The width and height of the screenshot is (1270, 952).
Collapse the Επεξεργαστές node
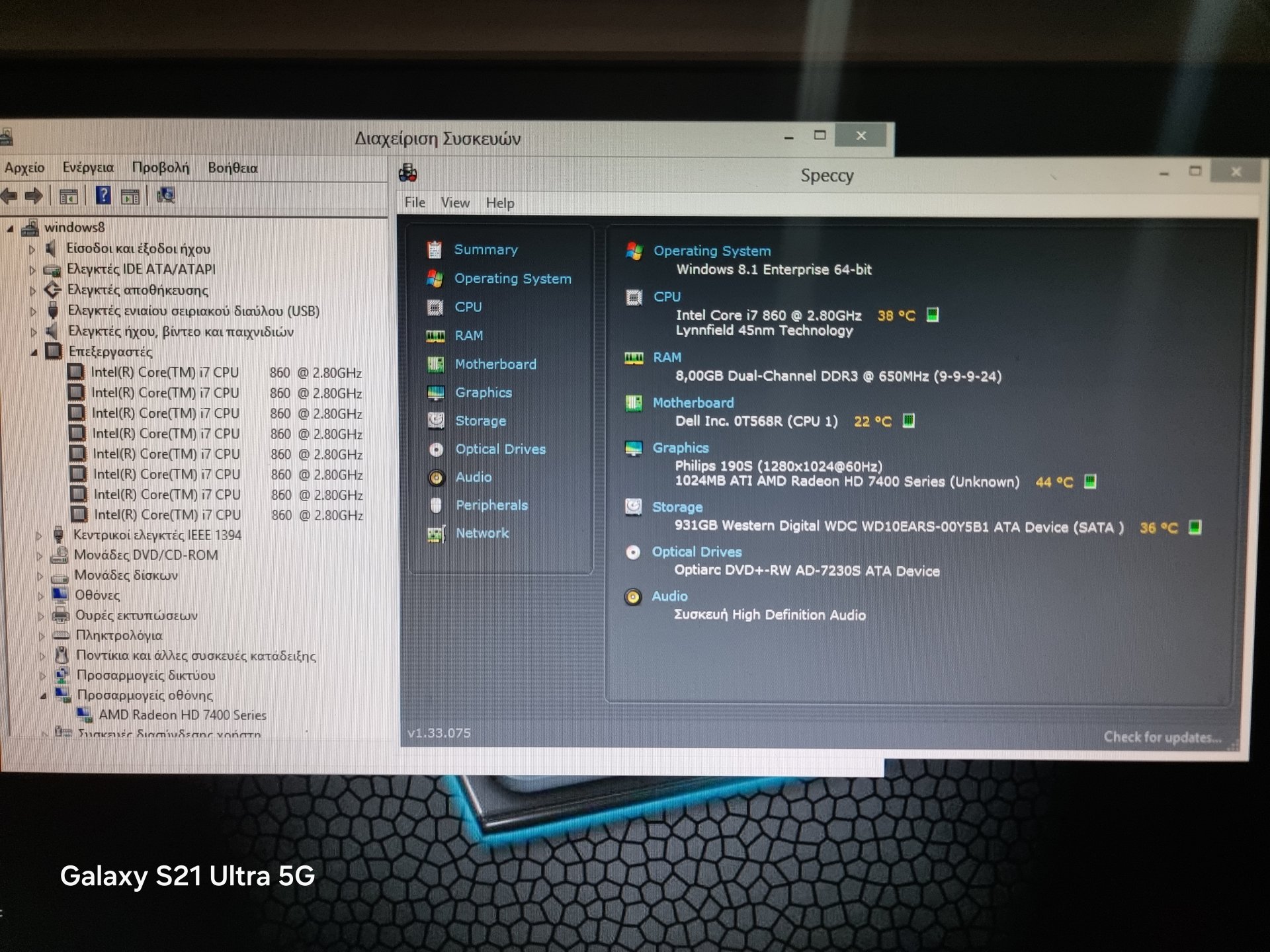pyautogui.click(x=34, y=352)
